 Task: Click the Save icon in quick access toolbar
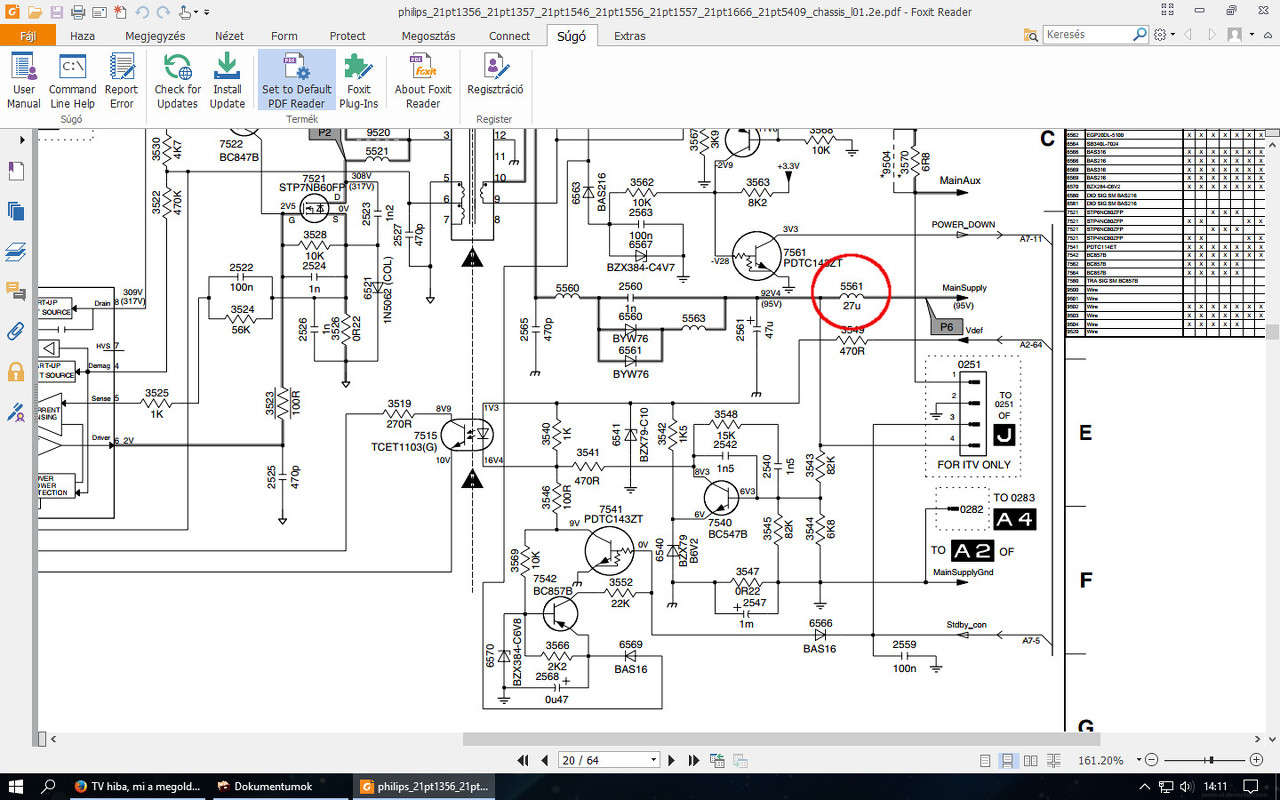[x=57, y=12]
